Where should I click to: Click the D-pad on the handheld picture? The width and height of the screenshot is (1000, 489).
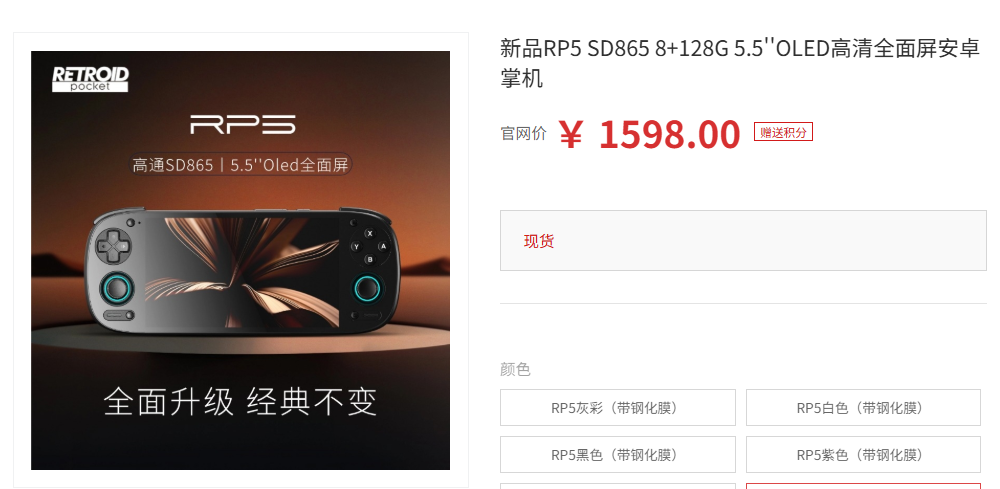[x=112, y=245]
